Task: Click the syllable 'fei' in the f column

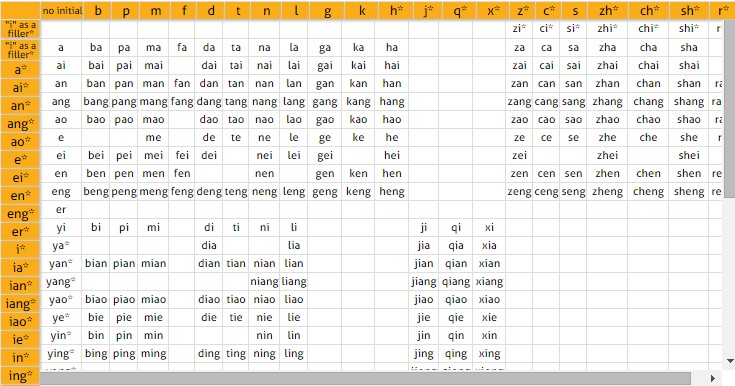Action: point(182,156)
